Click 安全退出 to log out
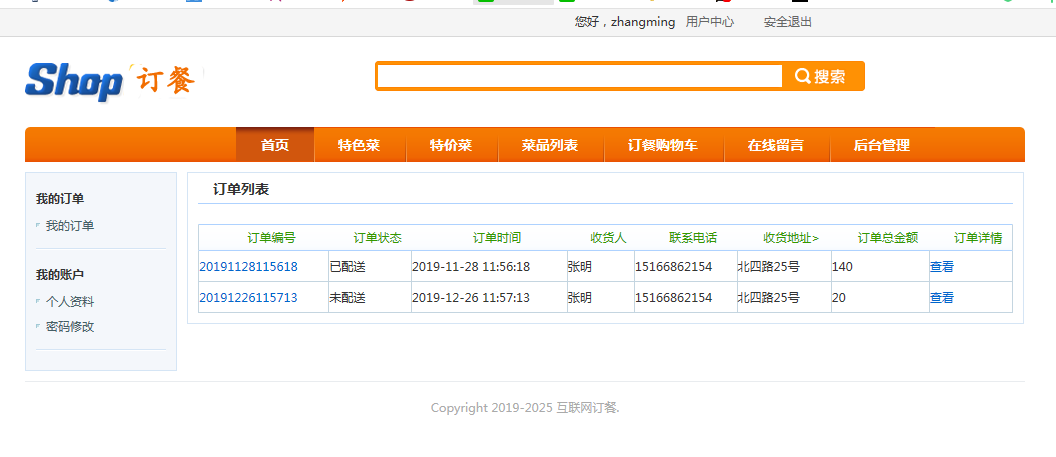1056x457 pixels. pyautogui.click(x=787, y=22)
